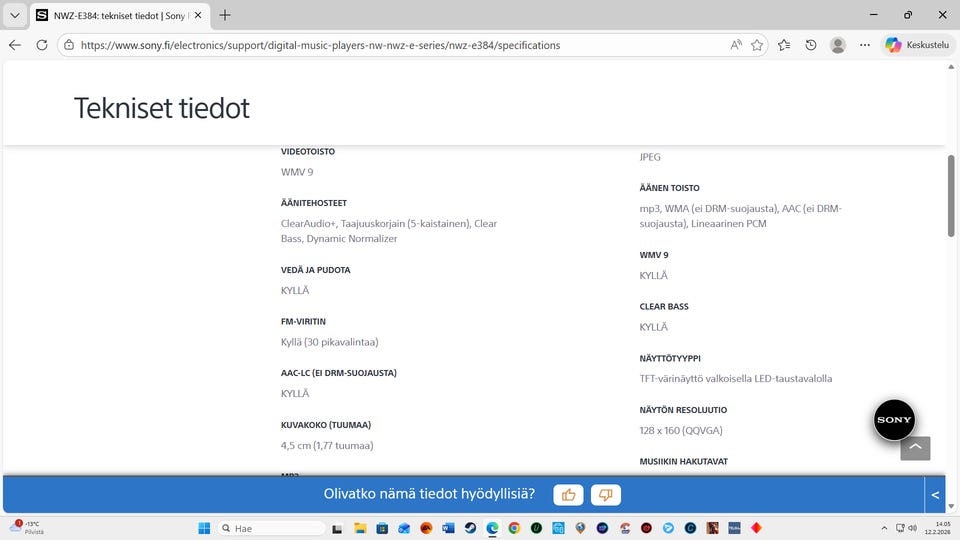Select the ÄÄNEN TOISTO label
This screenshot has height=540, width=960.
coord(669,188)
